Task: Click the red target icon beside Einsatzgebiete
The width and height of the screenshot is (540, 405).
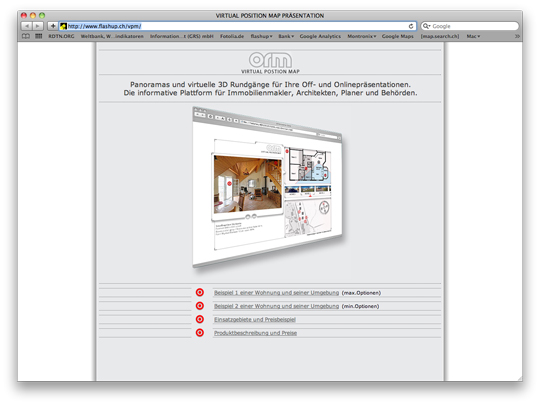Action: click(200, 319)
